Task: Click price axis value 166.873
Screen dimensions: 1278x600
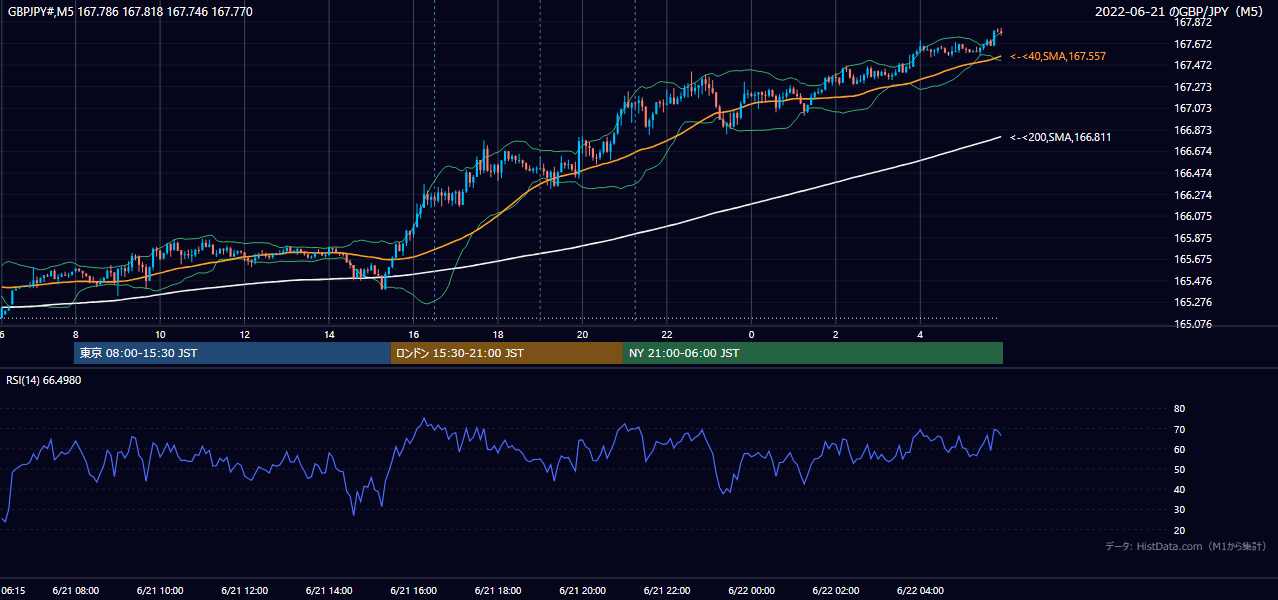Action: pyautogui.click(x=1192, y=130)
